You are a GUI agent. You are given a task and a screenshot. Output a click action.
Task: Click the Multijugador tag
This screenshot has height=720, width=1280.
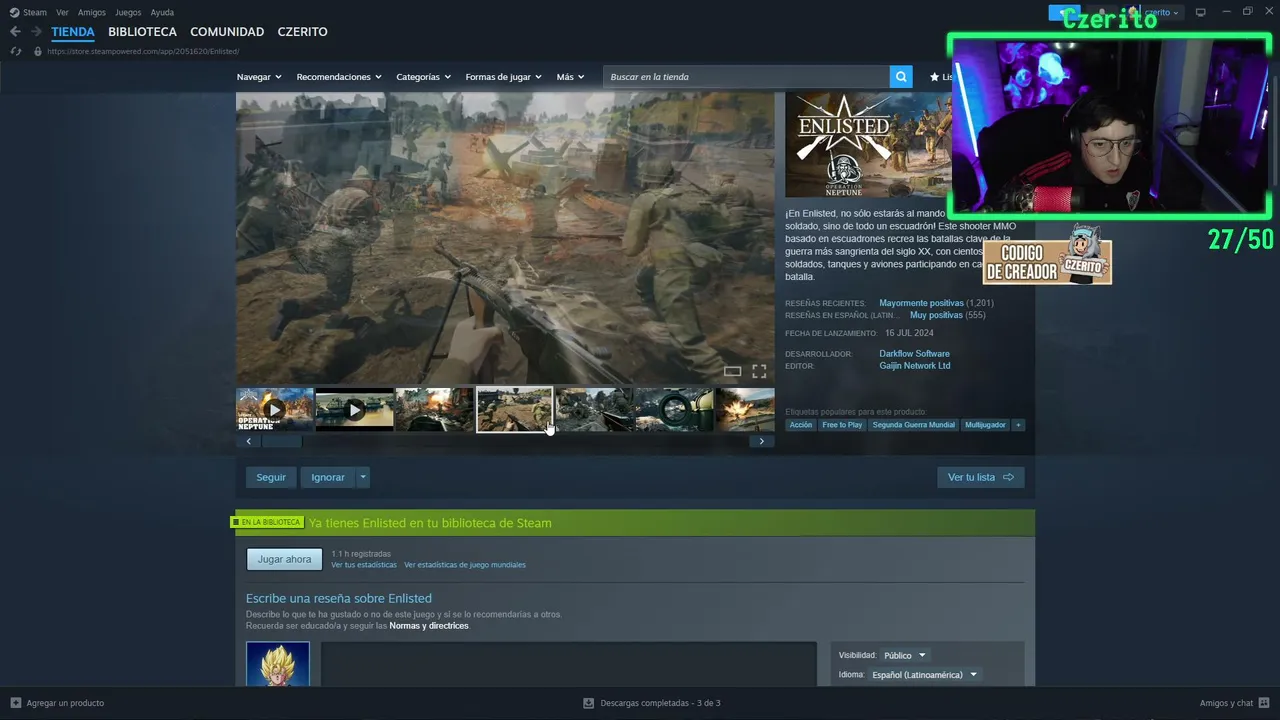click(985, 425)
